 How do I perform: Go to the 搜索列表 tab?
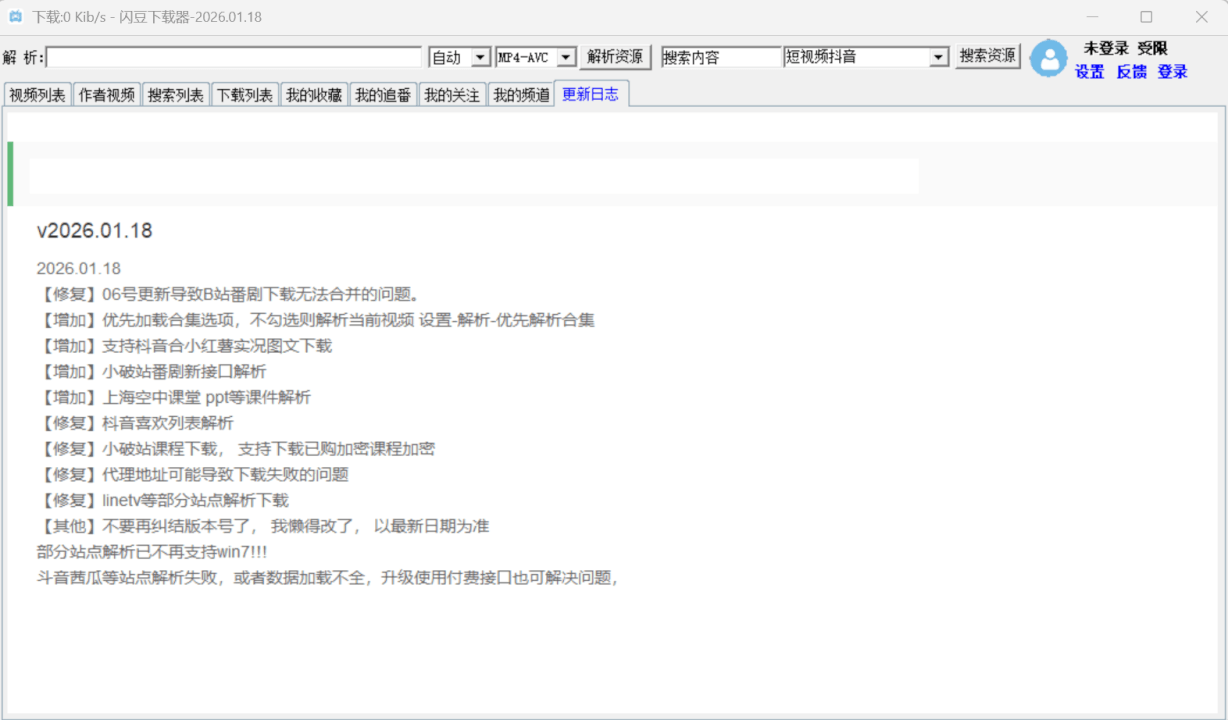coord(176,95)
